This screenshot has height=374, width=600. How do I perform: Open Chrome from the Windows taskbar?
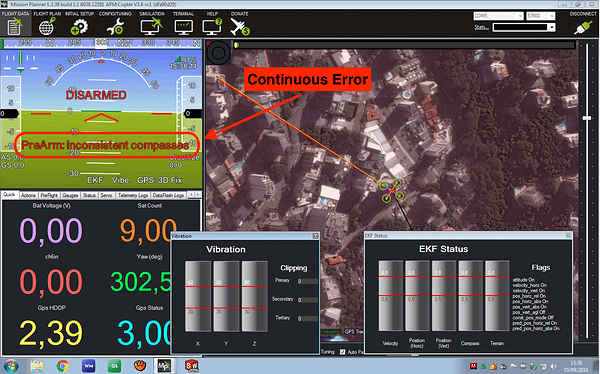point(62,366)
